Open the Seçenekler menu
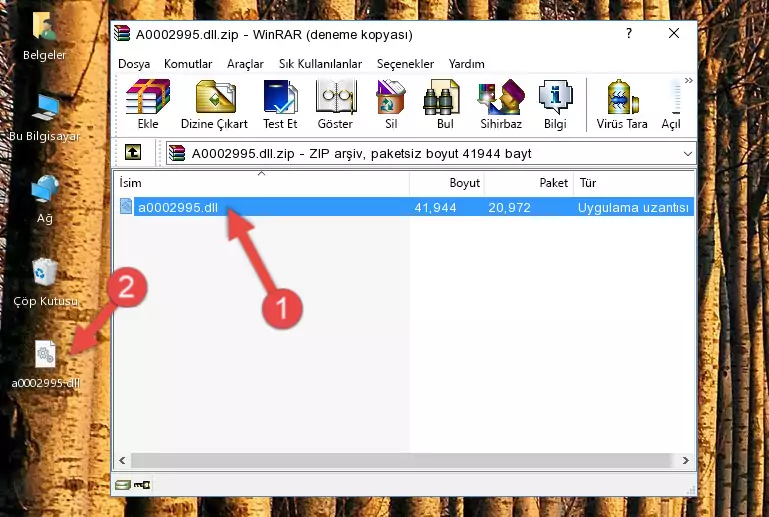 pos(405,64)
